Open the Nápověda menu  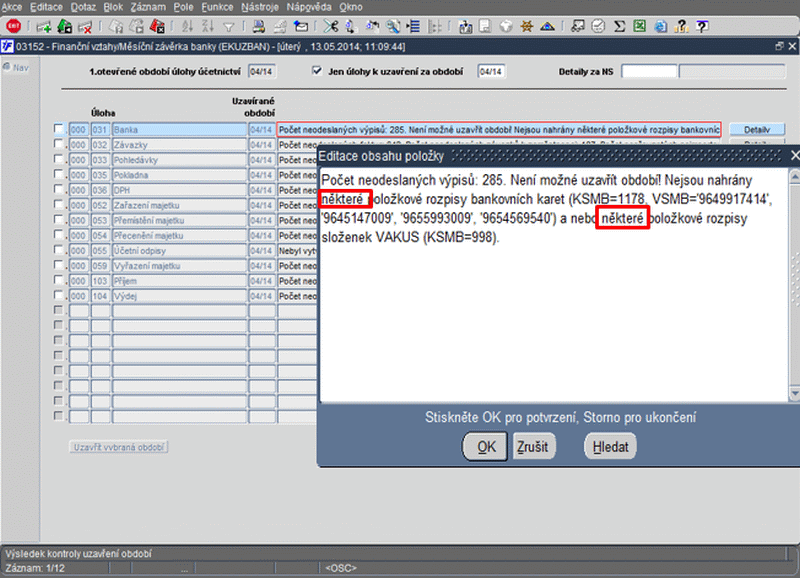pyautogui.click(x=309, y=7)
